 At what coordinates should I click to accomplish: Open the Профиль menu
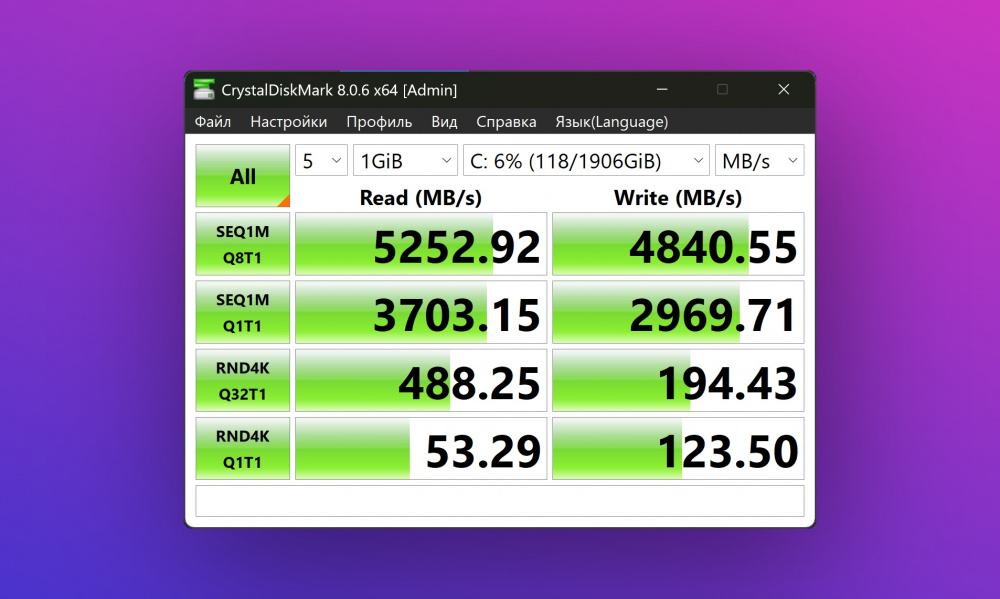tap(379, 122)
